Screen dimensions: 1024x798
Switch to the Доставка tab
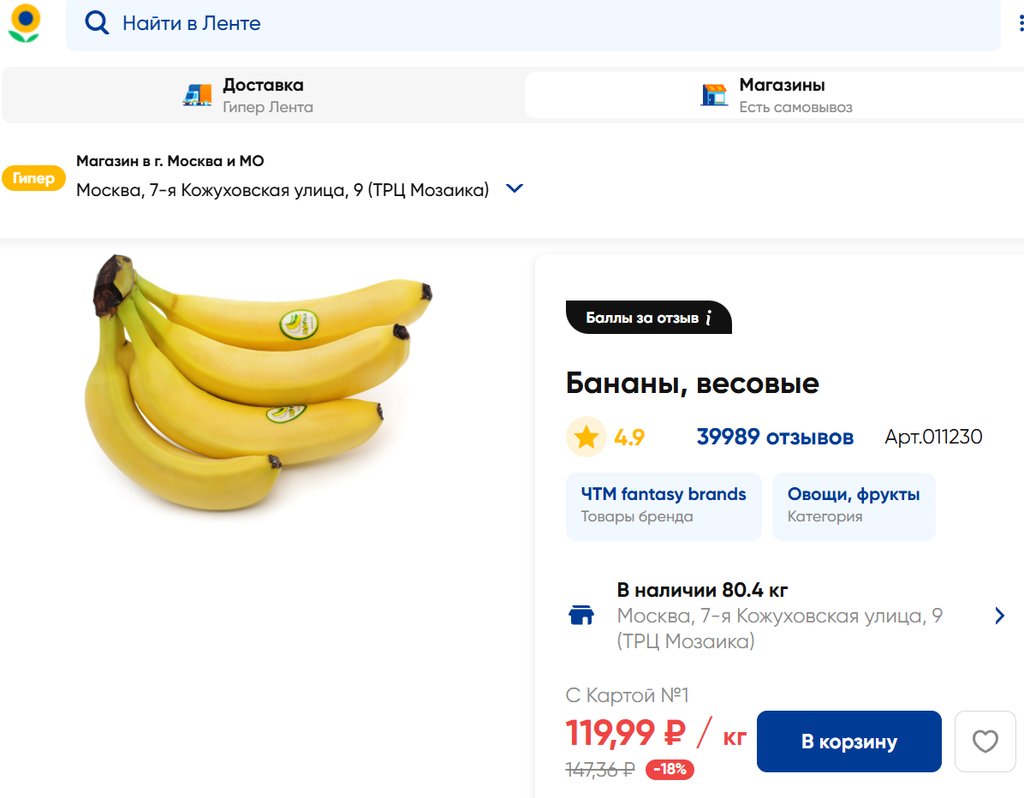[262, 95]
